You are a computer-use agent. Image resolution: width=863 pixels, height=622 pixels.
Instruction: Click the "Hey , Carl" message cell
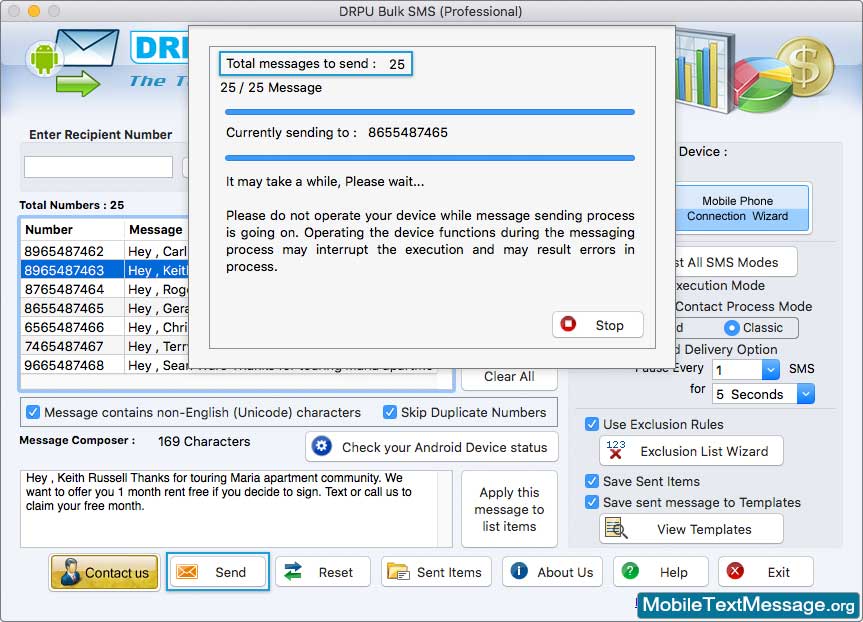tap(157, 252)
